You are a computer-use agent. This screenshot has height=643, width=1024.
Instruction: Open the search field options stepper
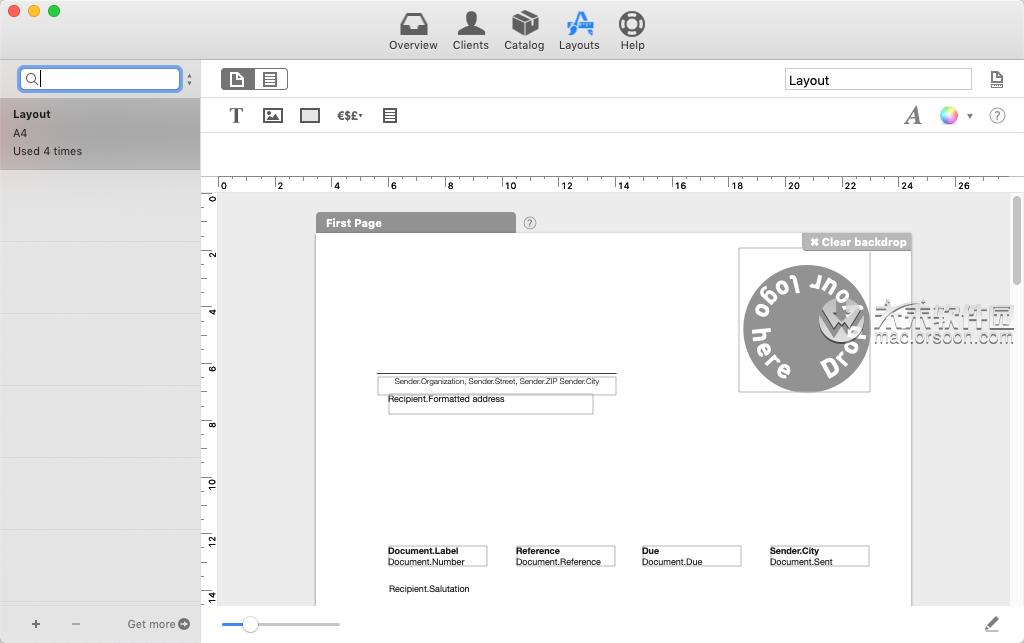tap(190, 79)
